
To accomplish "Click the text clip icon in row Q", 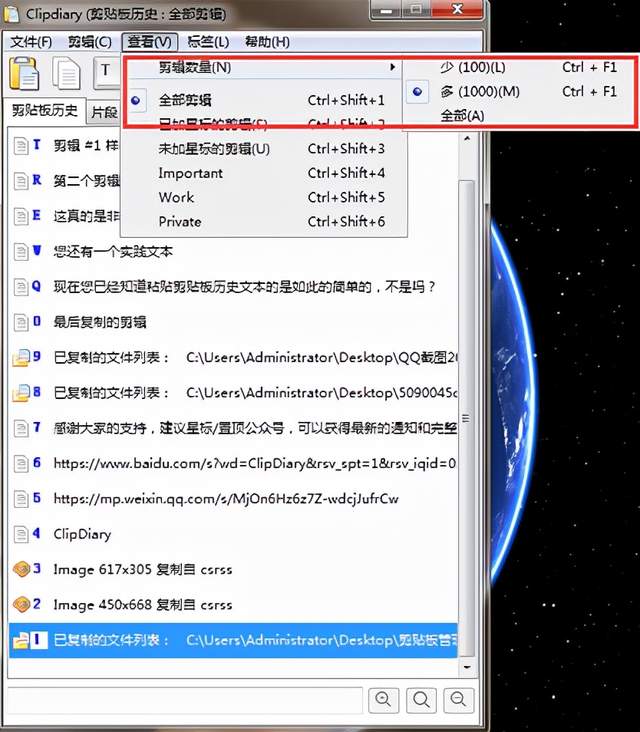I will (21, 287).
